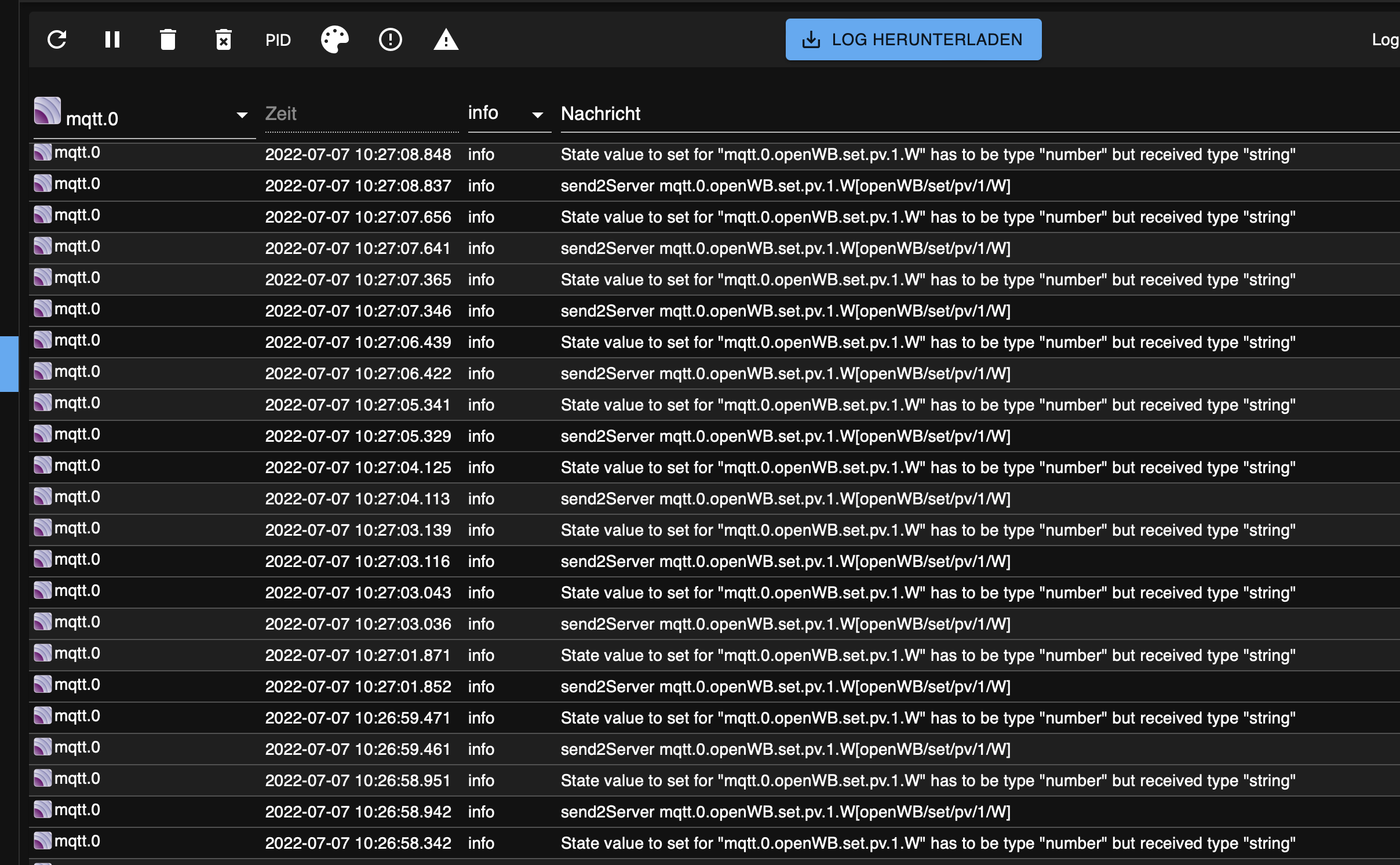The image size is (1400, 865).
Task: Click the blue highlighted sidebar item on left
Action: pyautogui.click(x=9, y=364)
